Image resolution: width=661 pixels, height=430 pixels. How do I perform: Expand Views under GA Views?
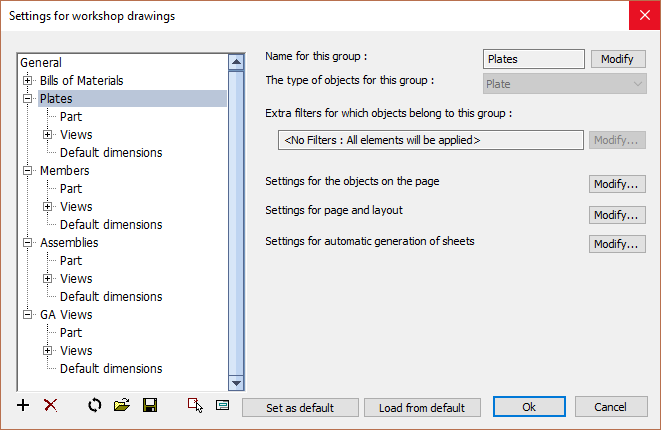pos(47,351)
